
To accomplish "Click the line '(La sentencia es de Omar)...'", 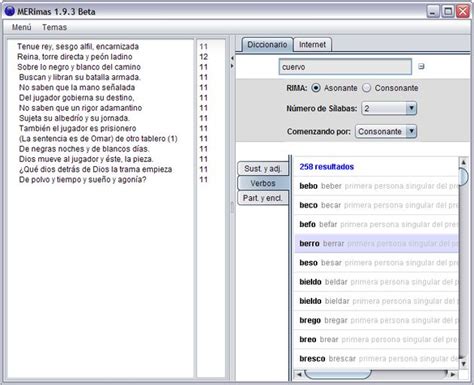I will tap(98, 139).
